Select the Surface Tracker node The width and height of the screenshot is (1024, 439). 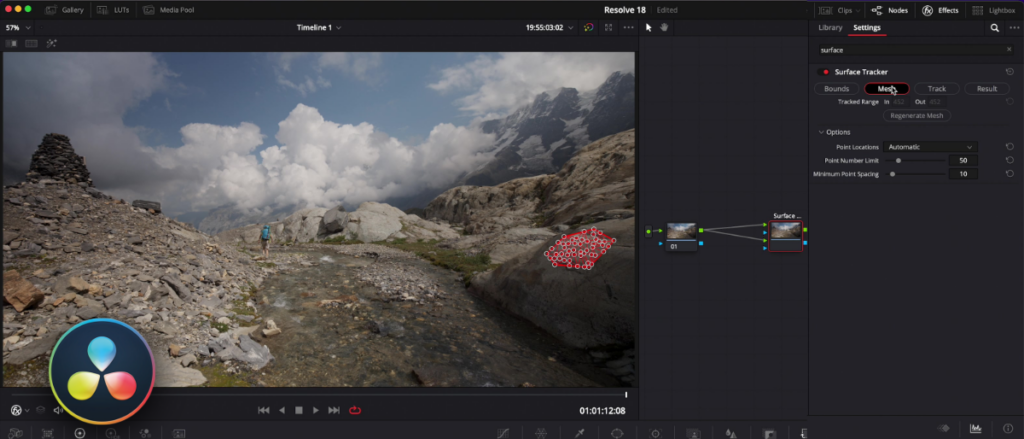pyautogui.click(x=785, y=236)
